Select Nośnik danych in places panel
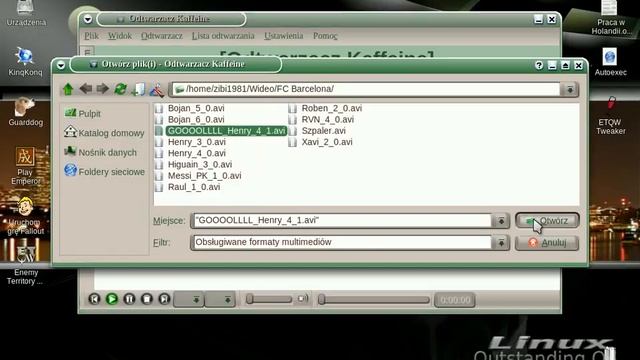640x360 pixels. pos(100,152)
